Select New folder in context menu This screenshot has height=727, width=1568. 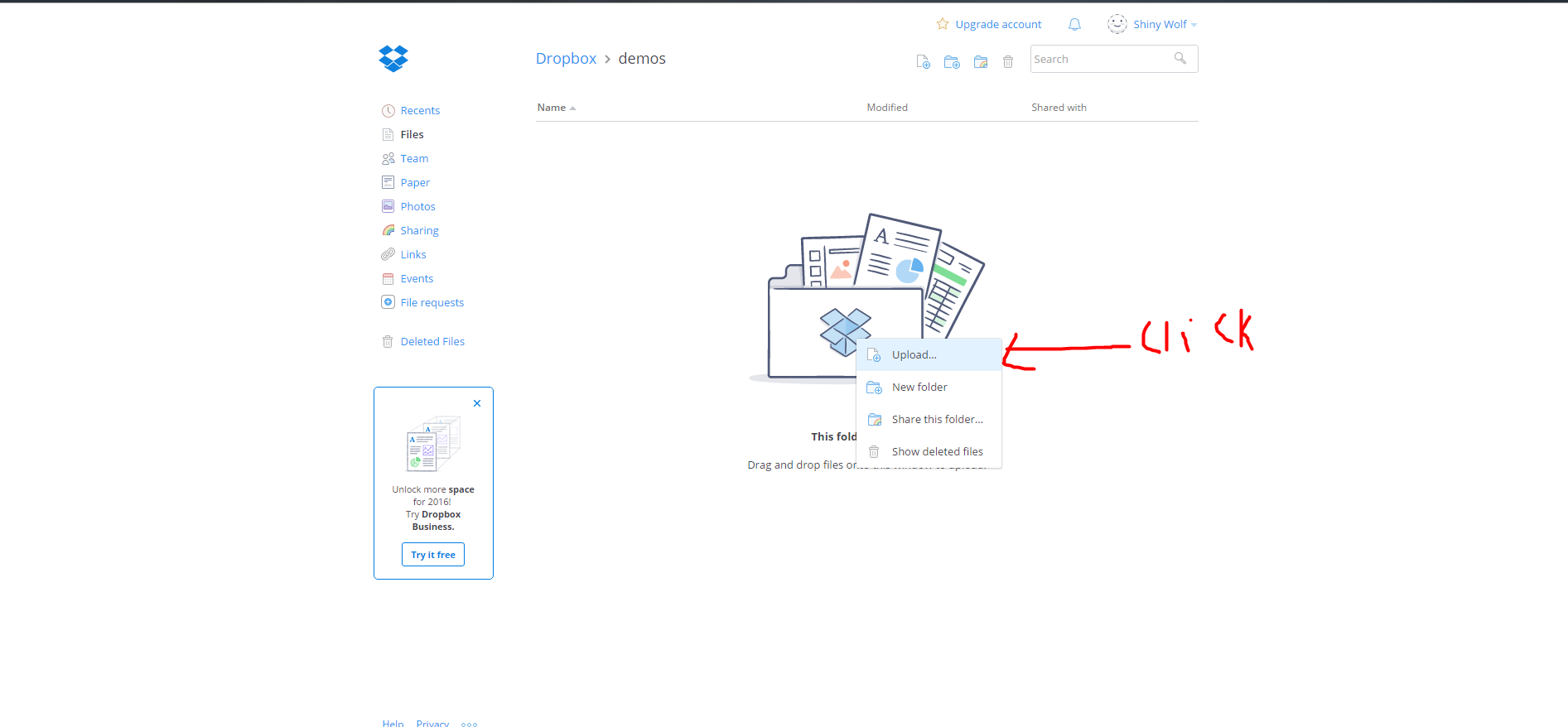point(919,388)
